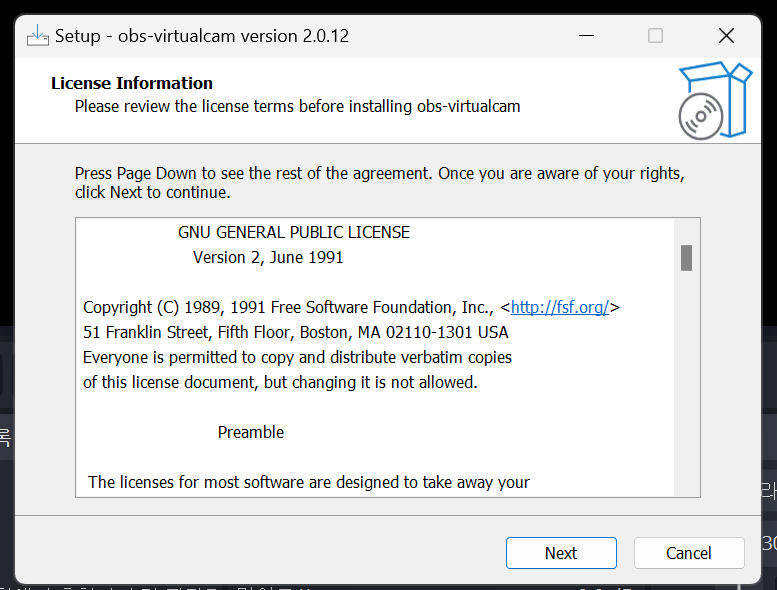The image size is (777, 590).
Task: Click the 'Version 2, June 1991' line
Action: 268,258
